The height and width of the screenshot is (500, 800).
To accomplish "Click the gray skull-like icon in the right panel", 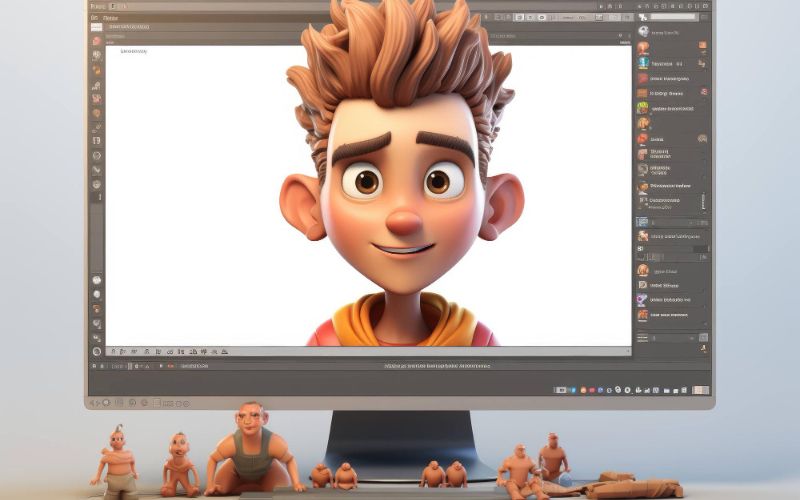I will [x=643, y=32].
